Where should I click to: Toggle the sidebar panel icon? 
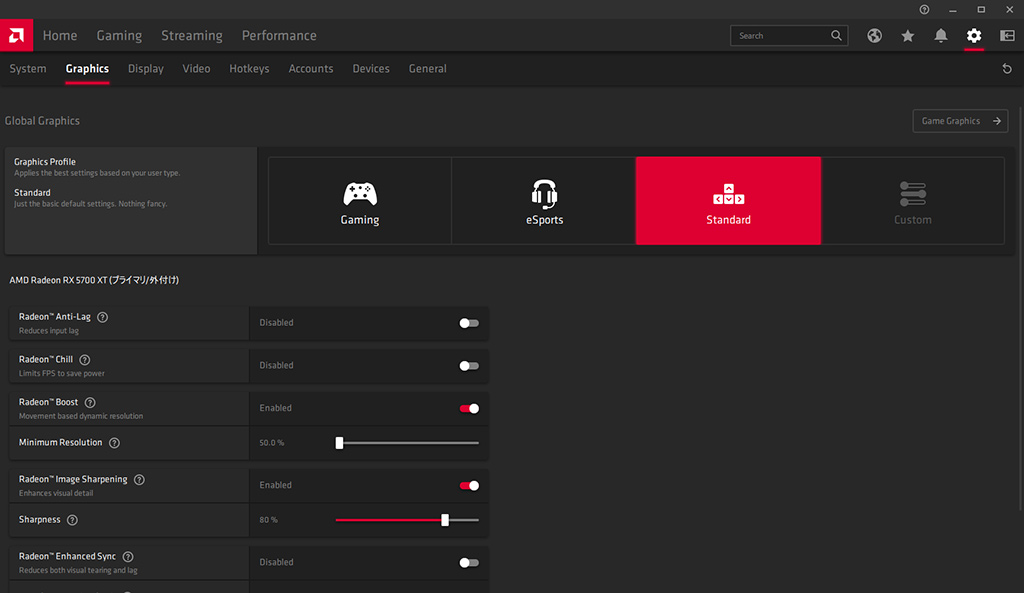point(1007,36)
